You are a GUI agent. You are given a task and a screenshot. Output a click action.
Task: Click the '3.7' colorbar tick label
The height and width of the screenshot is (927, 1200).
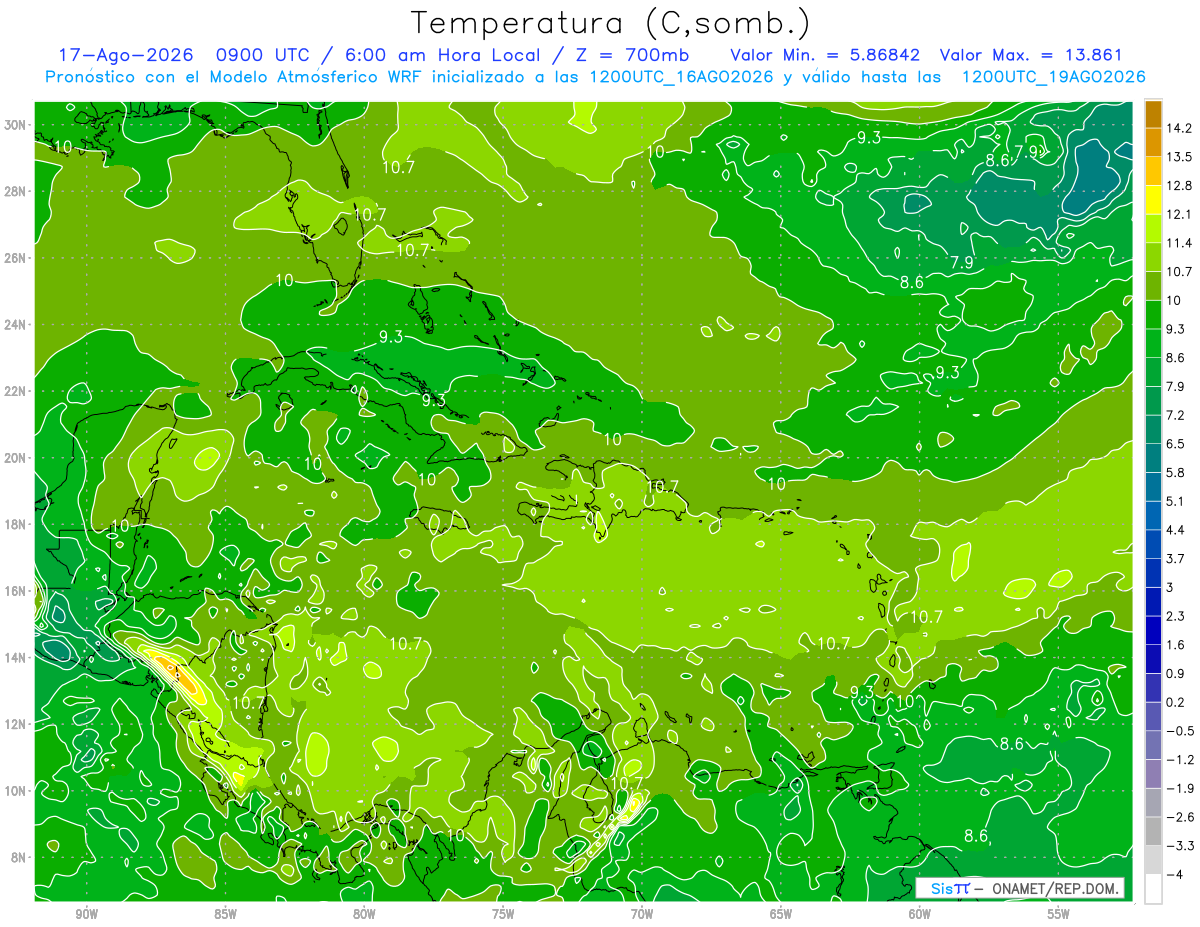pos(1175,558)
